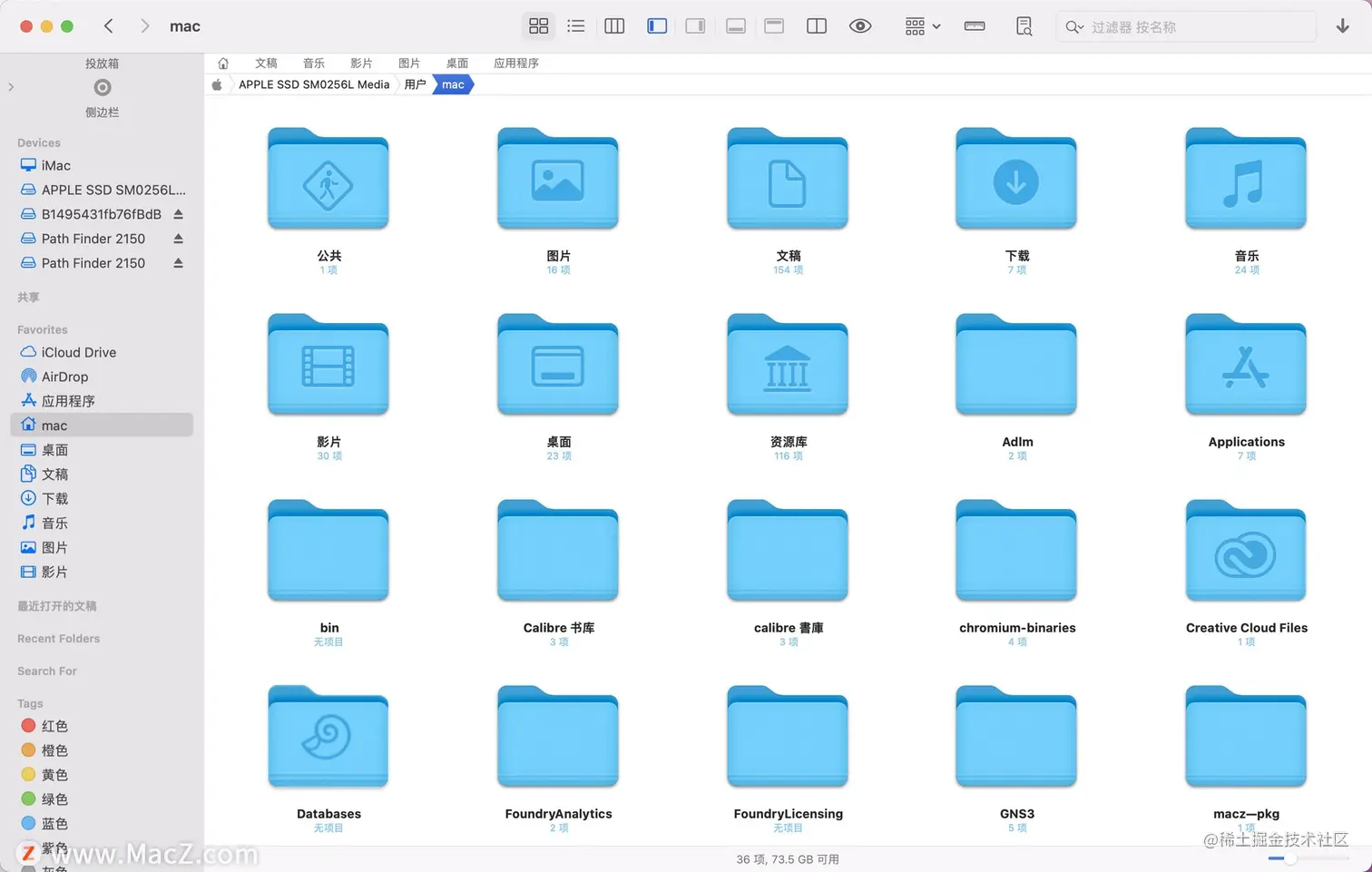Select the 侧边栏 label under drop stack

[x=103, y=113]
